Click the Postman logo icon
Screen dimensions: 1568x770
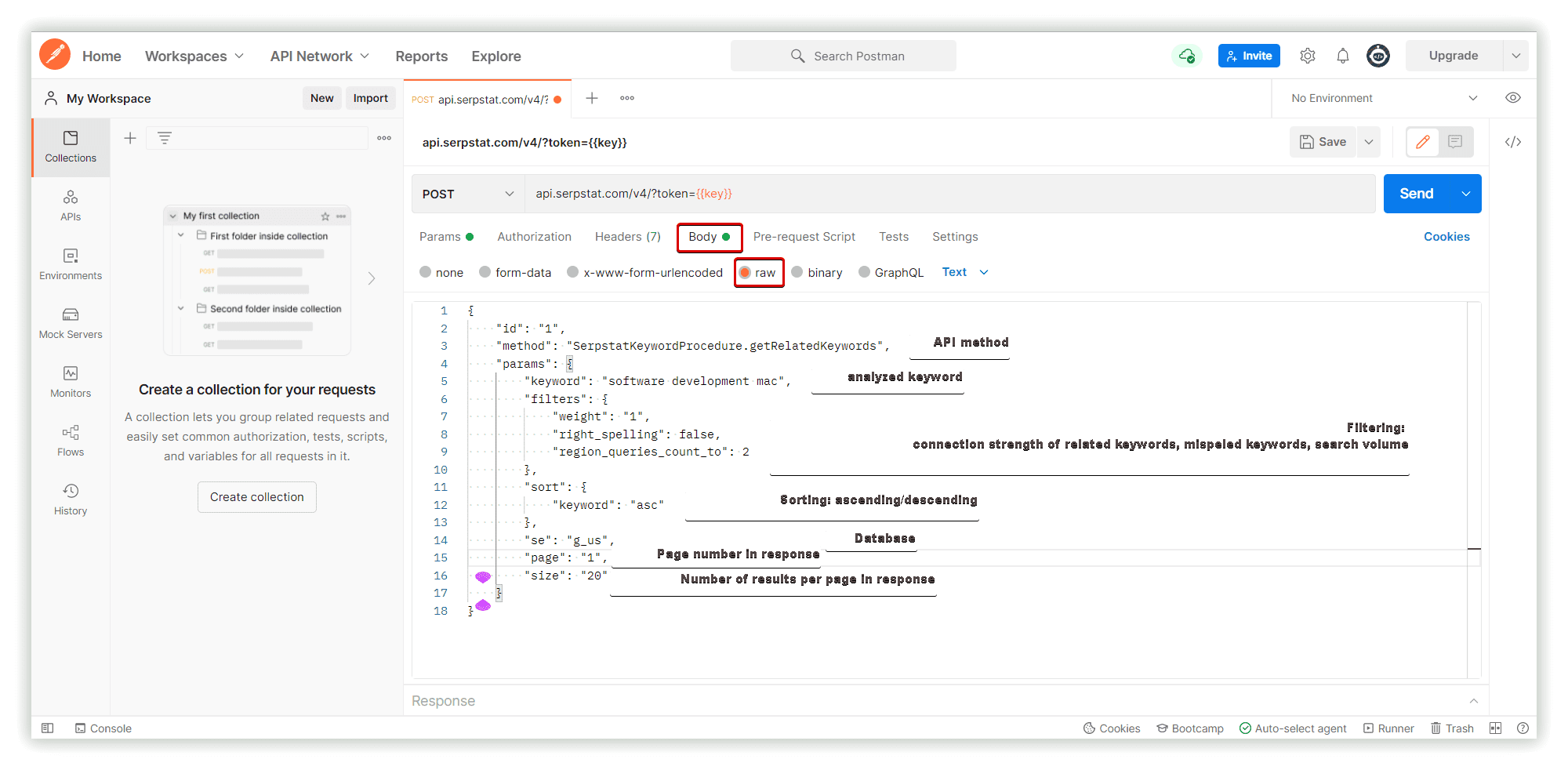click(55, 55)
